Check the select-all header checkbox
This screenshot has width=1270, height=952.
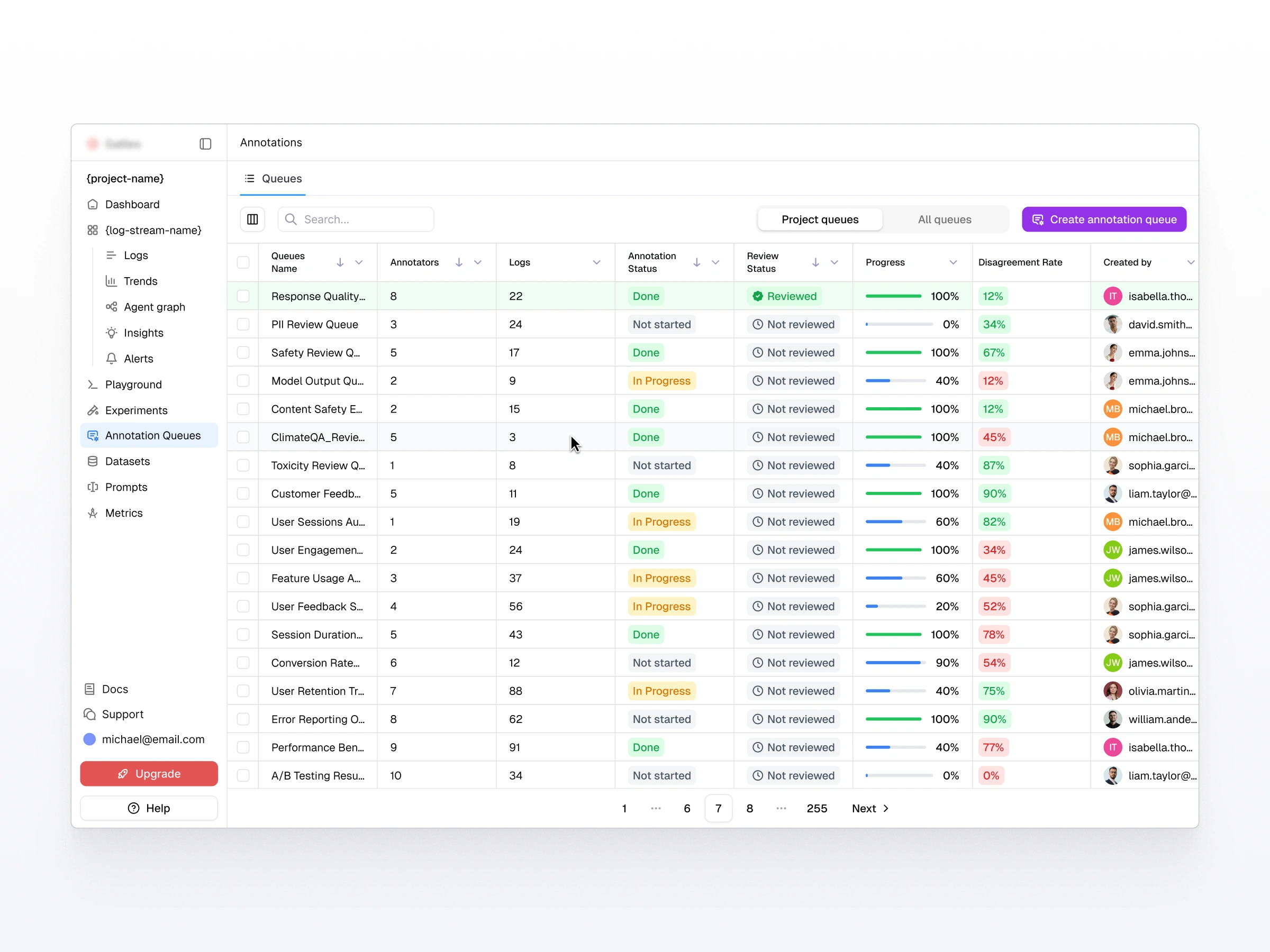(x=243, y=262)
